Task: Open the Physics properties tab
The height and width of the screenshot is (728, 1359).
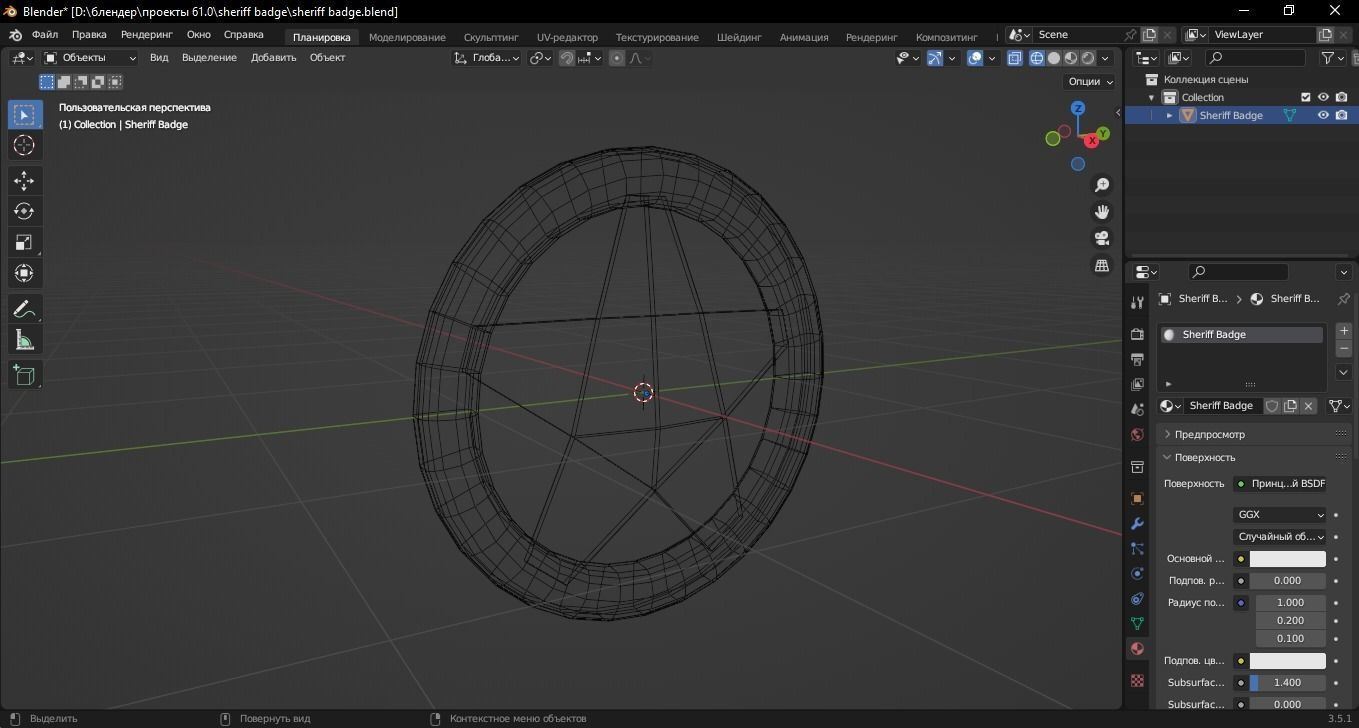Action: (x=1137, y=574)
